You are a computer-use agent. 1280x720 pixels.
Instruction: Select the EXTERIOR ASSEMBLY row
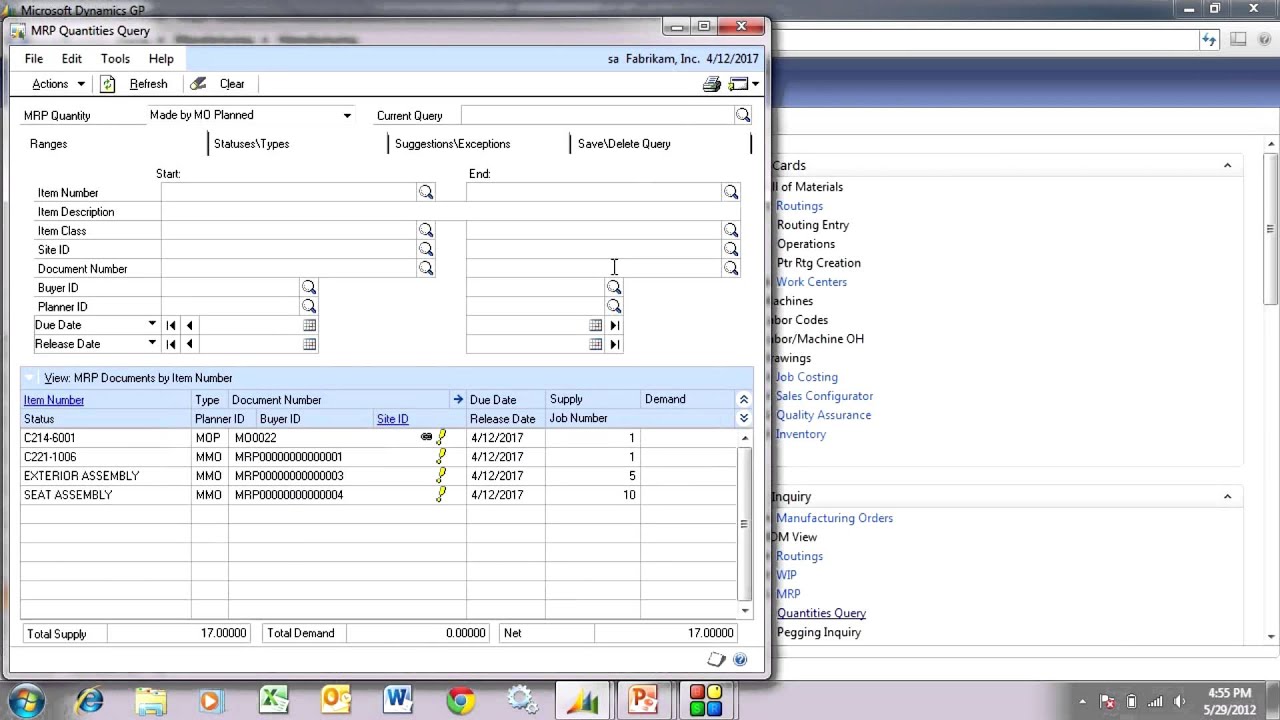coord(380,476)
